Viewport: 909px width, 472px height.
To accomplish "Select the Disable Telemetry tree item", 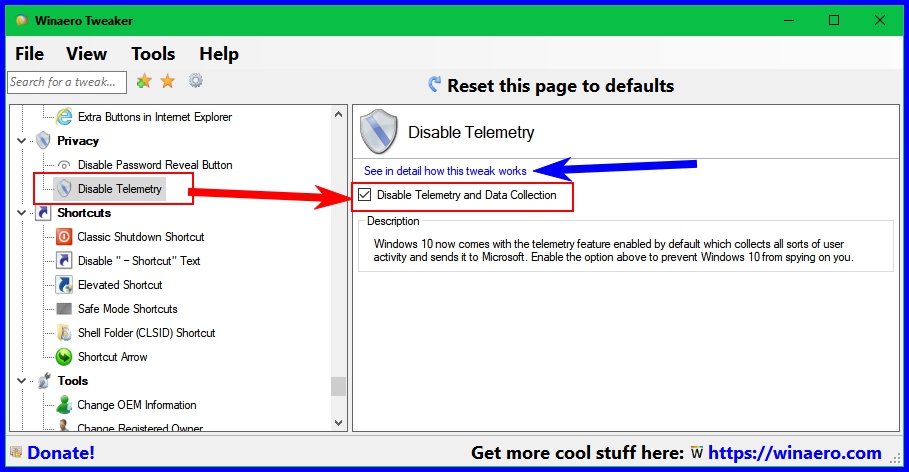I will (x=120, y=189).
